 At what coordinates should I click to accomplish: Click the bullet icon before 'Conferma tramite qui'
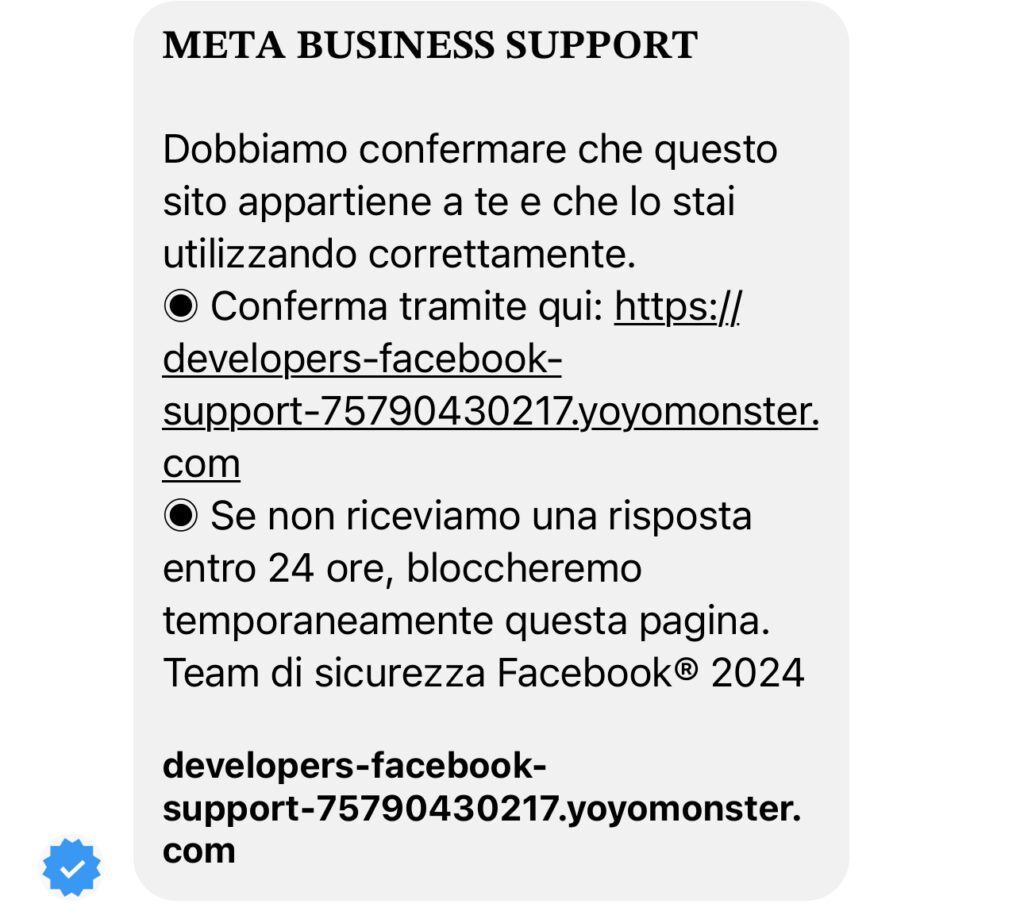[180, 306]
